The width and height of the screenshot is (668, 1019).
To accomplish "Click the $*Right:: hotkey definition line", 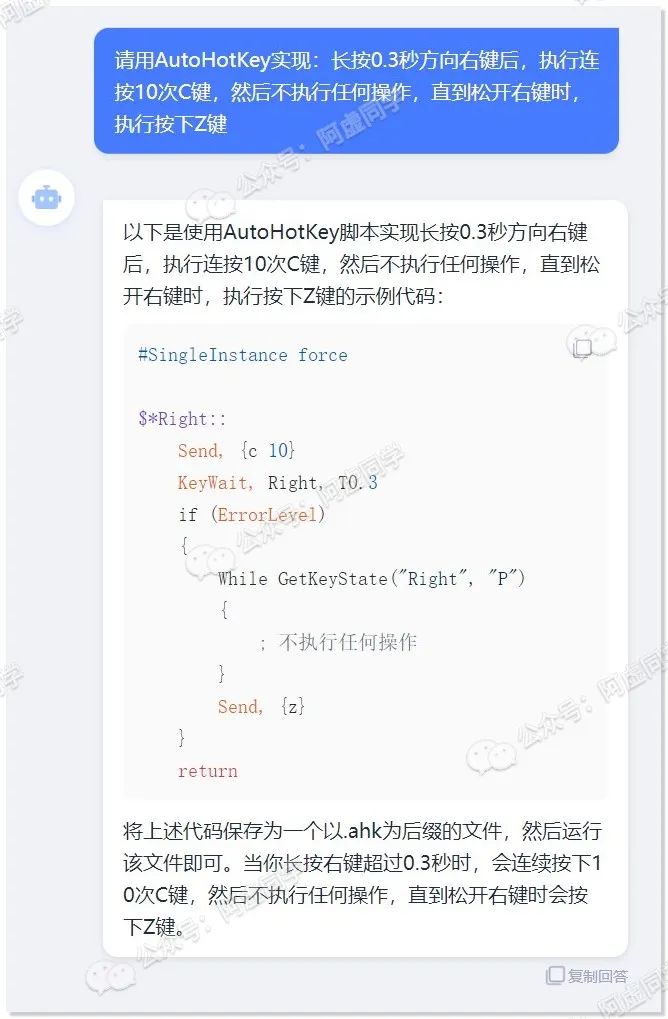I will click(183, 419).
